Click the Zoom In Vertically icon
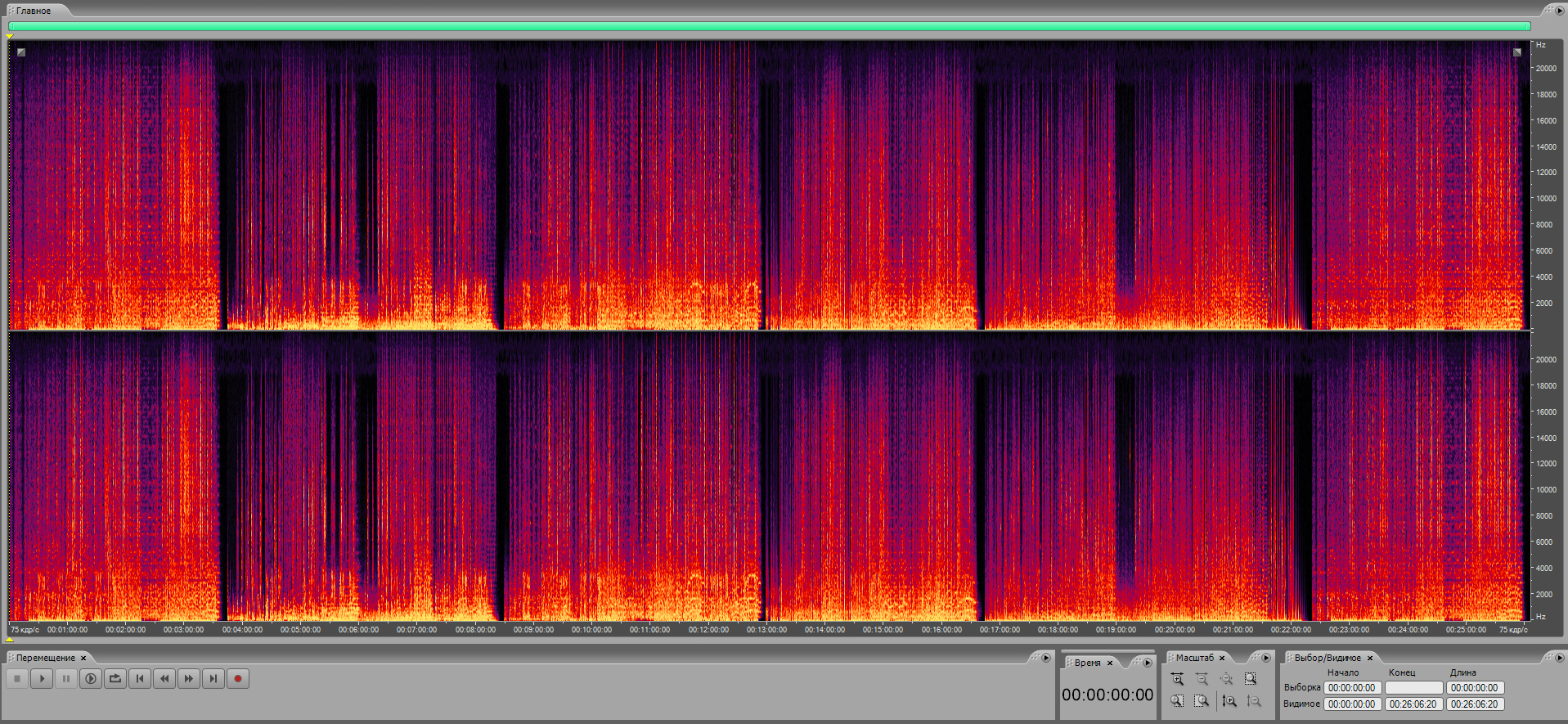Screen dimensions: 1568x724 tap(1229, 701)
